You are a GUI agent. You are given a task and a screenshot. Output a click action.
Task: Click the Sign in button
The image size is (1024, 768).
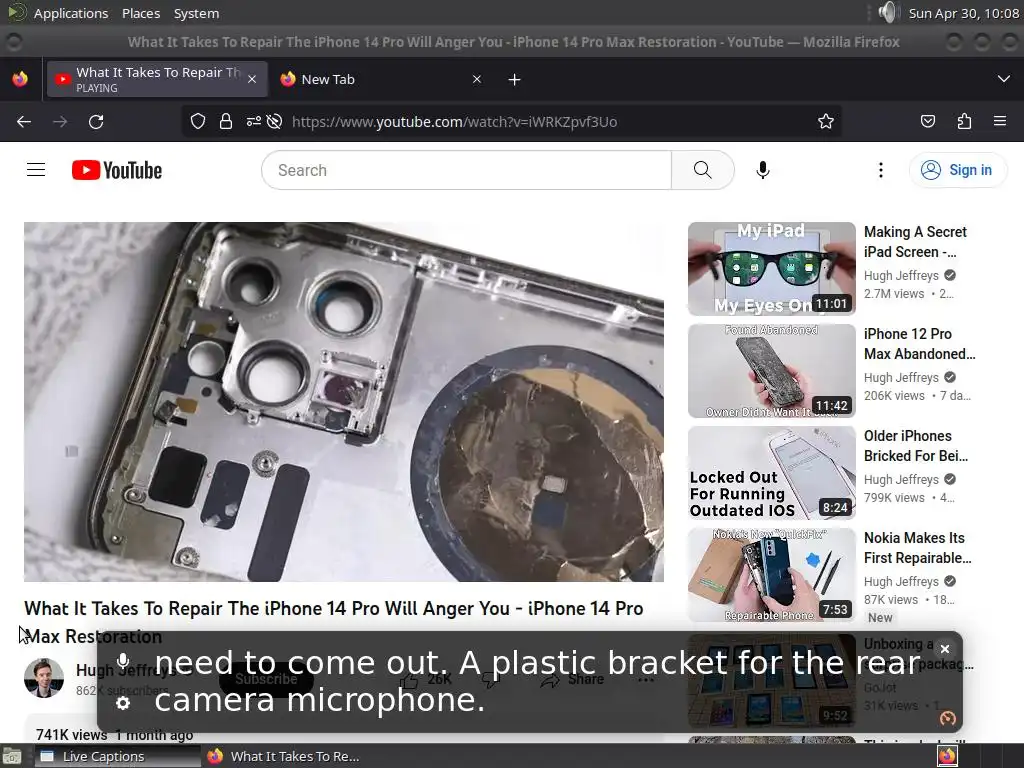[x=957, y=170]
